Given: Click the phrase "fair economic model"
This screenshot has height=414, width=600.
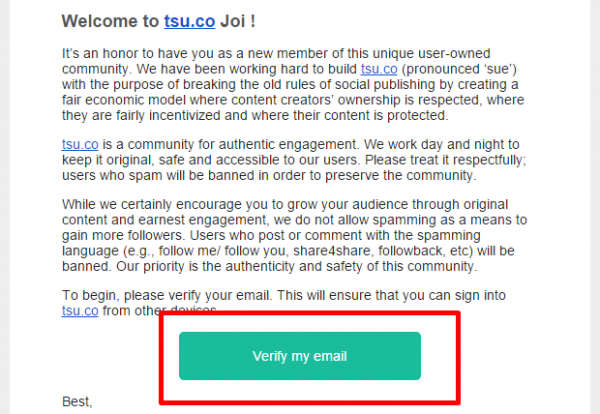Looking at the screenshot, I should (x=124, y=100).
